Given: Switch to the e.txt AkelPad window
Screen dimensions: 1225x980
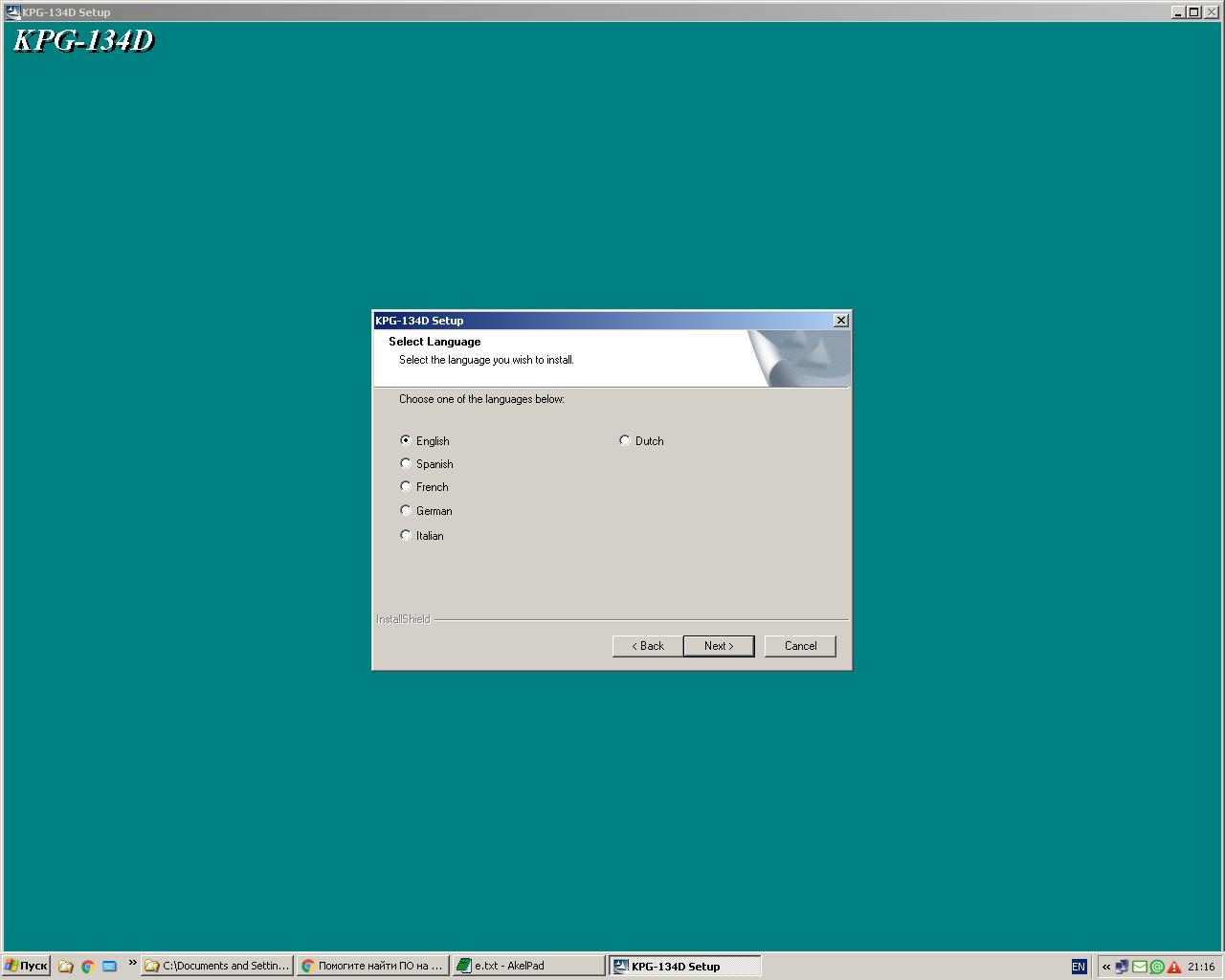Looking at the screenshot, I should pos(529,966).
